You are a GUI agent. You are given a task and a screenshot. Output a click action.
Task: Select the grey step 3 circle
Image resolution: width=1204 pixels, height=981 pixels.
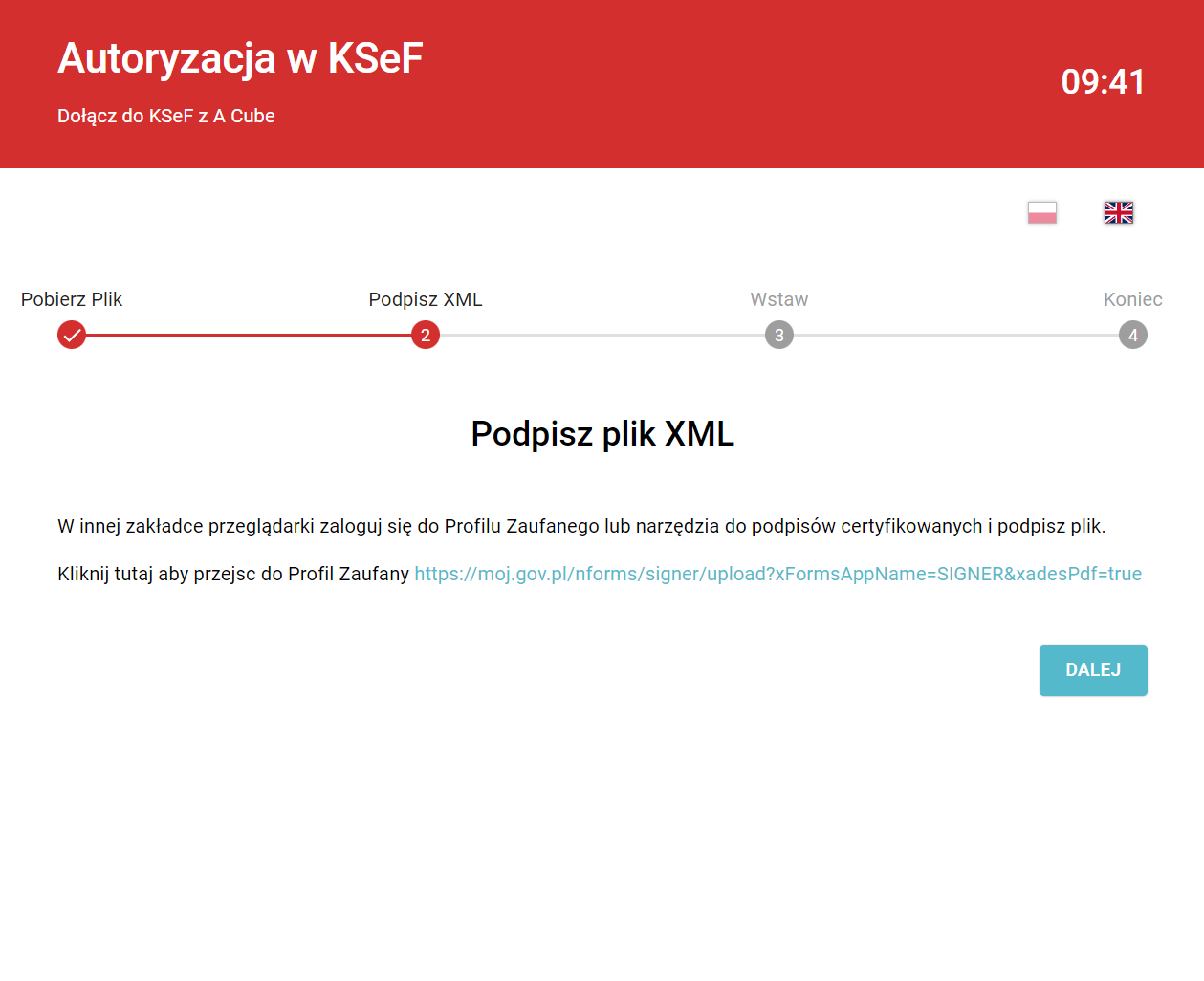click(x=779, y=336)
